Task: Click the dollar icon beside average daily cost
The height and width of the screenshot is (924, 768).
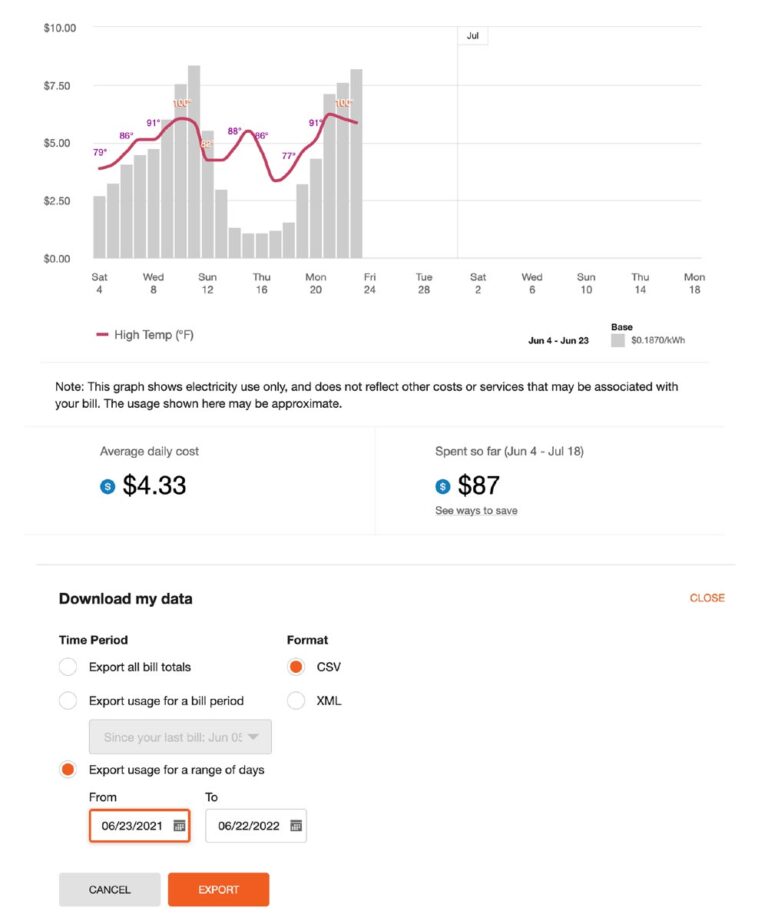Action: point(107,487)
